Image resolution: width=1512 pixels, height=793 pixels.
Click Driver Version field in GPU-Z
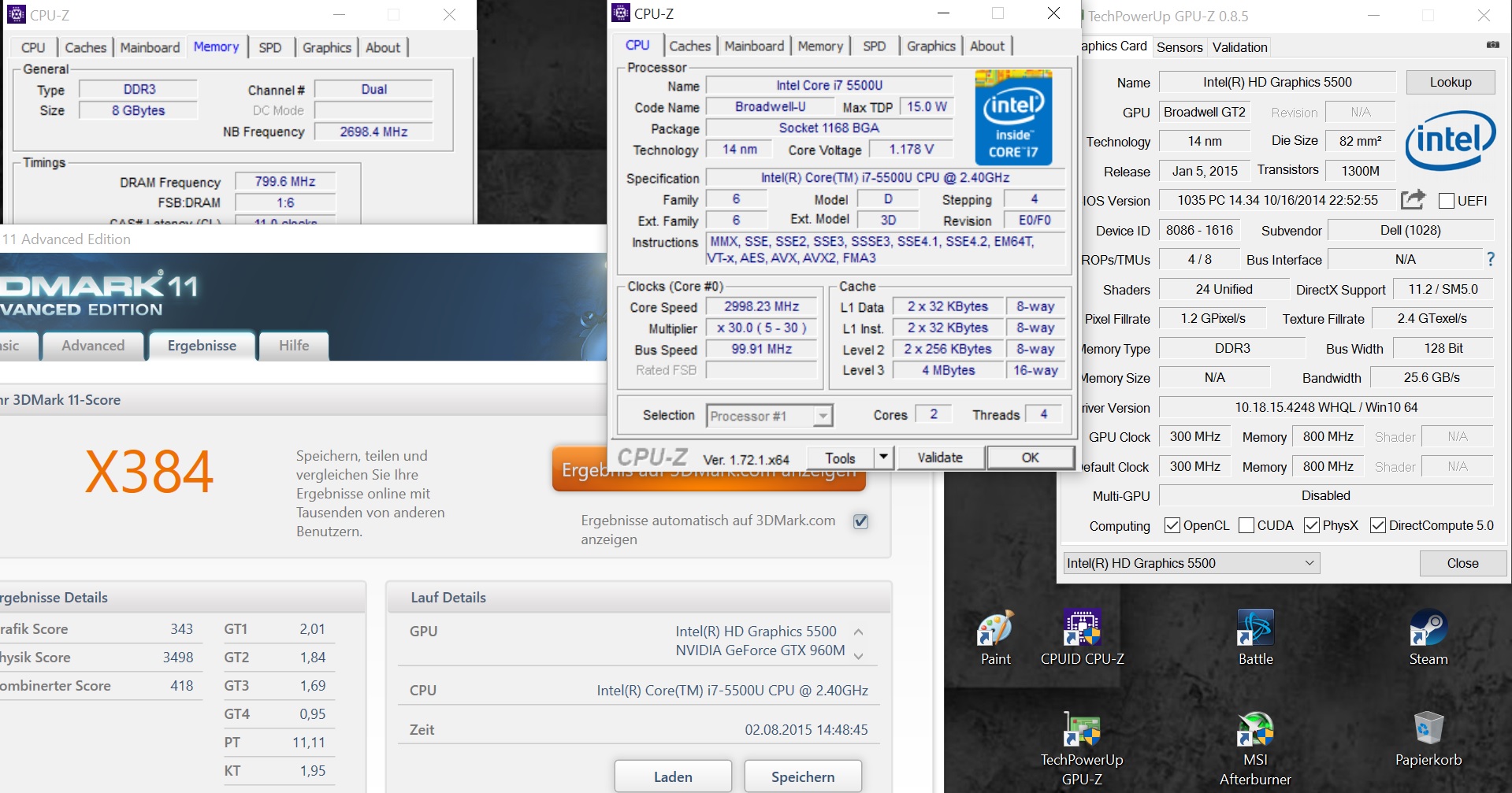(1326, 407)
